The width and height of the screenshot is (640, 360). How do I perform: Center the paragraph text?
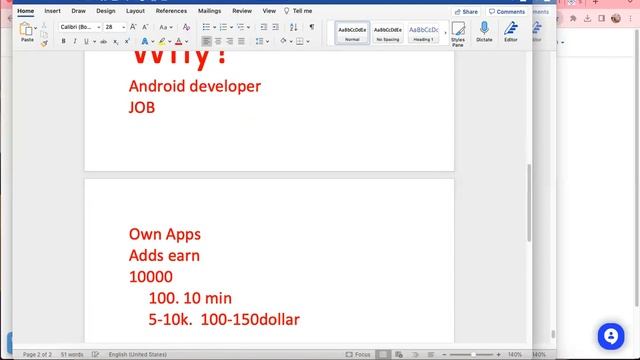(x=218, y=41)
